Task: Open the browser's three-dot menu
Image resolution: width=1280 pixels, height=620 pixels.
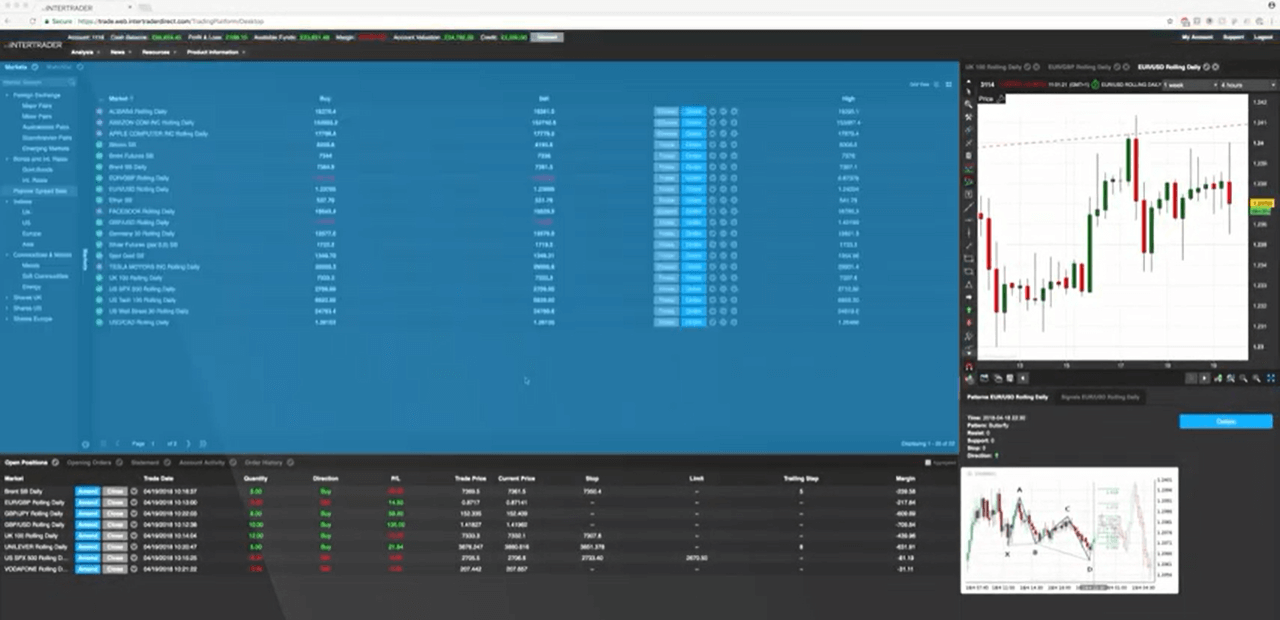Action: (x=1272, y=20)
